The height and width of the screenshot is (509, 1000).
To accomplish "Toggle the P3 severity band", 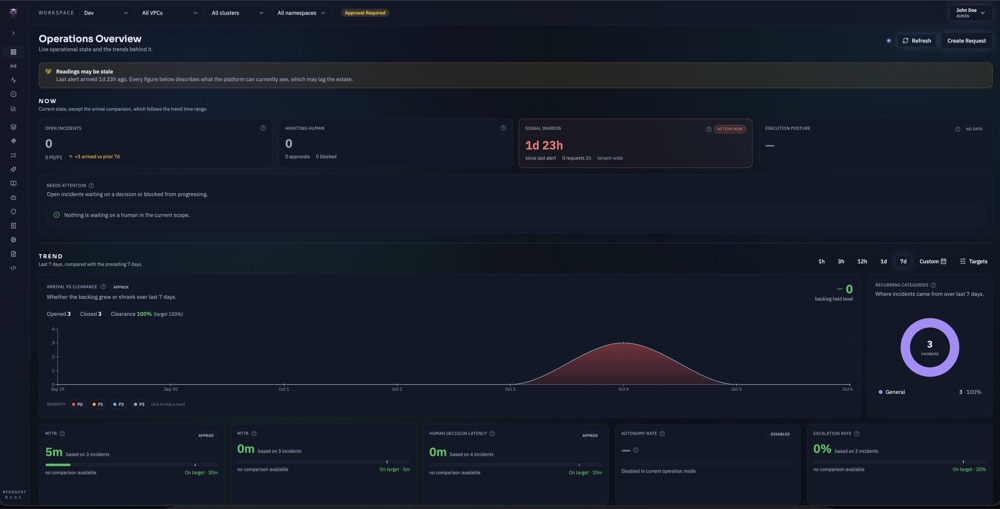I will (x=138, y=404).
